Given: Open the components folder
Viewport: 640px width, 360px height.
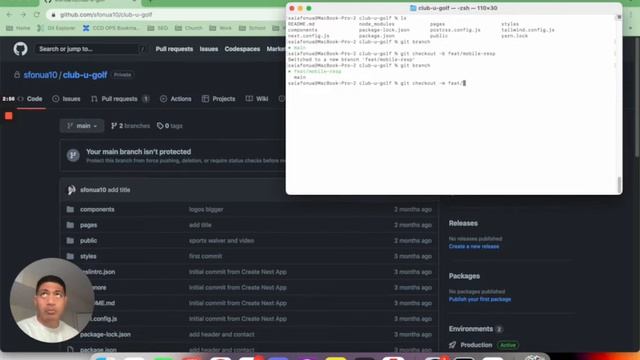Looking at the screenshot, I should coord(97,209).
